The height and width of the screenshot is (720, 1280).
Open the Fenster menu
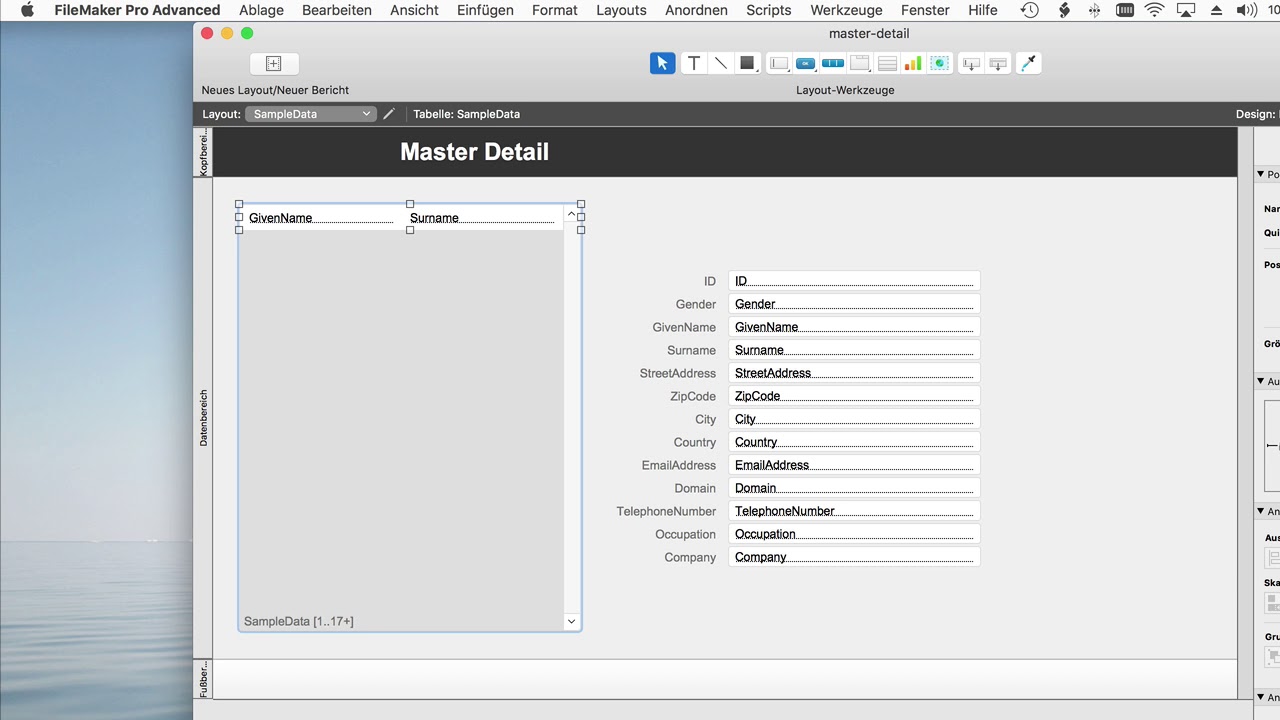[x=925, y=10]
